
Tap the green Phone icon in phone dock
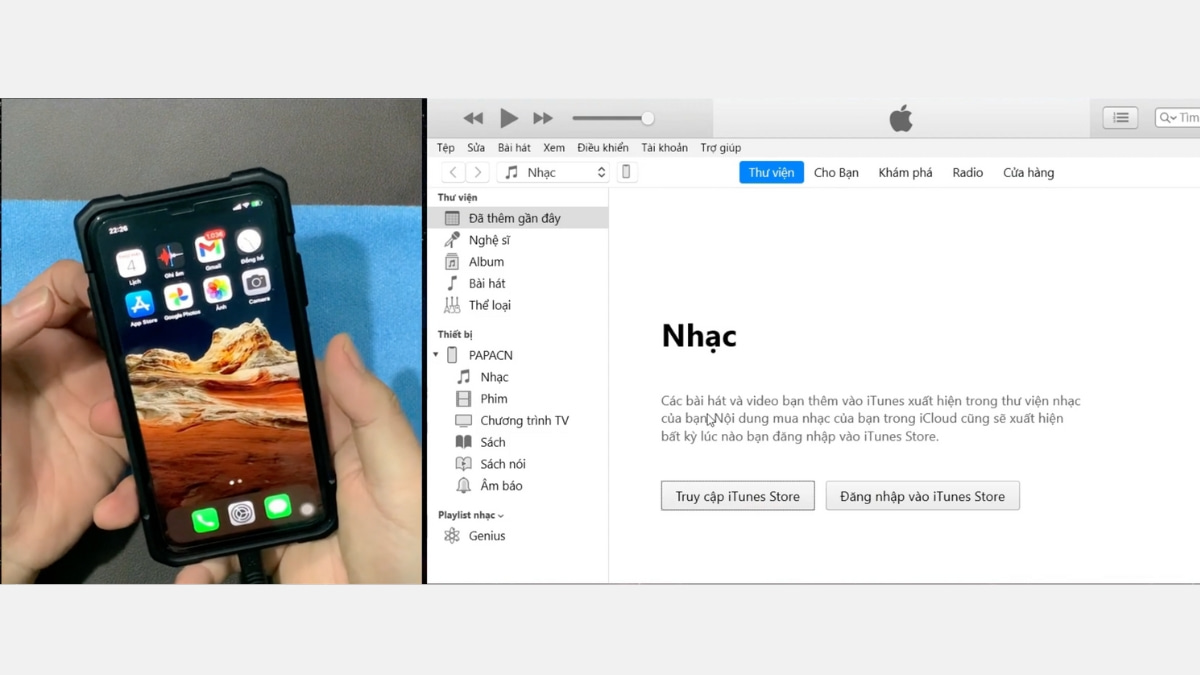[x=205, y=519]
